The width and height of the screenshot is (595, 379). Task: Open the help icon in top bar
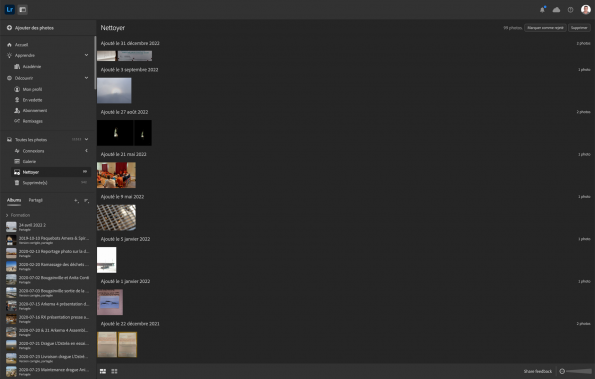point(570,10)
